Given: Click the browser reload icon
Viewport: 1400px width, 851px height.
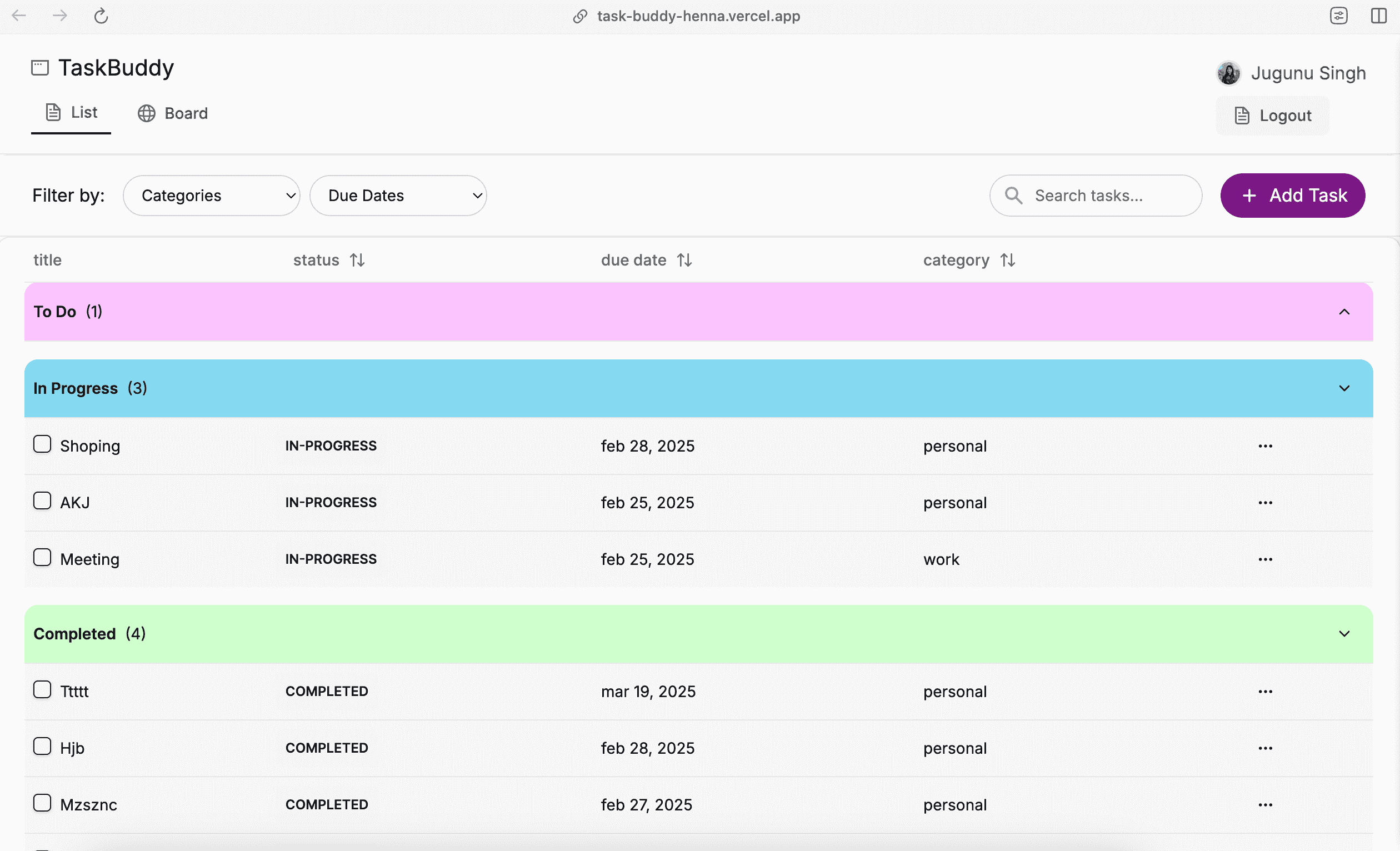Looking at the screenshot, I should 101,16.
